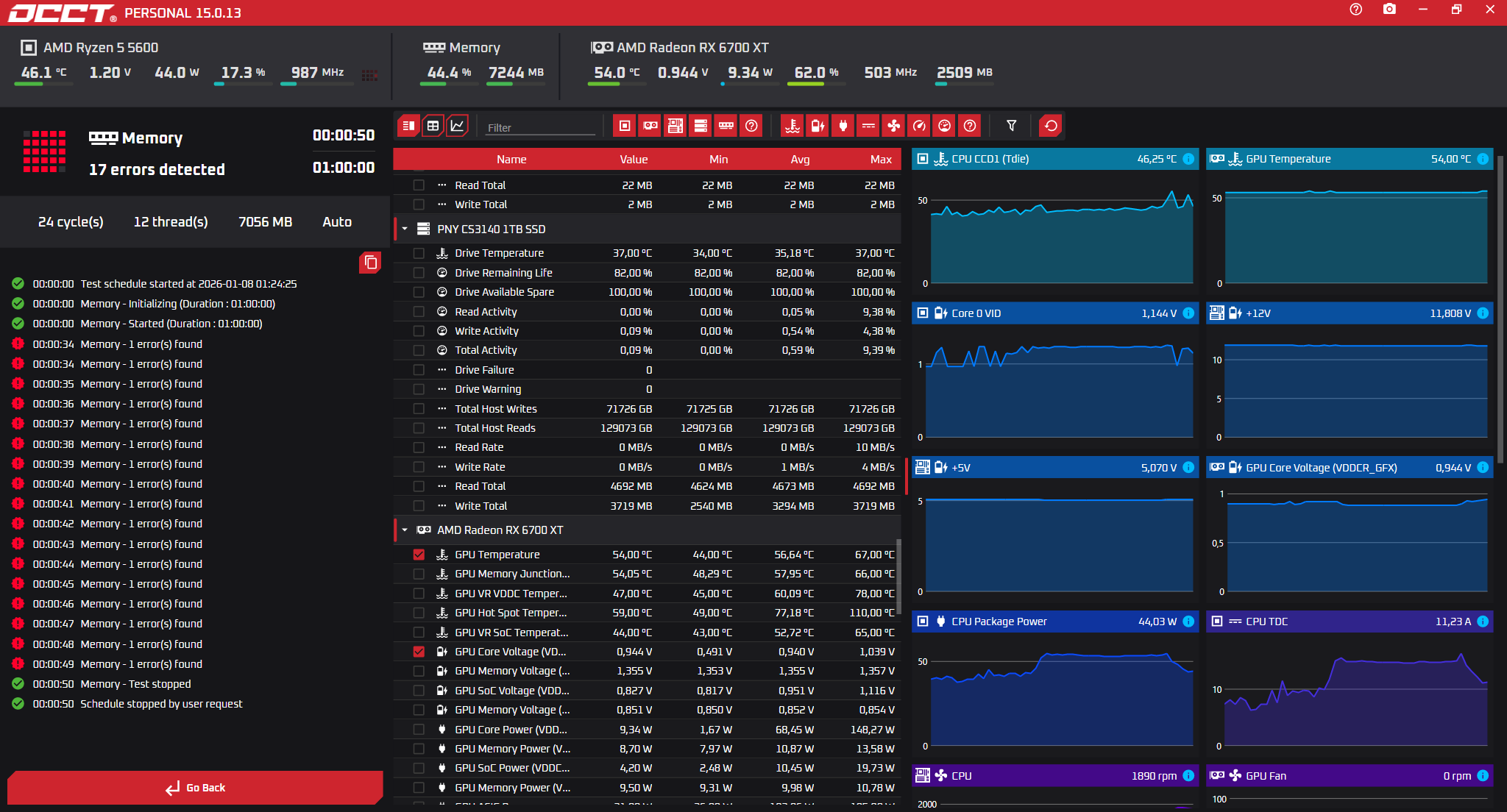Click the 7056 MB memory setting
The width and height of the screenshot is (1507, 812).
[x=265, y=222]
